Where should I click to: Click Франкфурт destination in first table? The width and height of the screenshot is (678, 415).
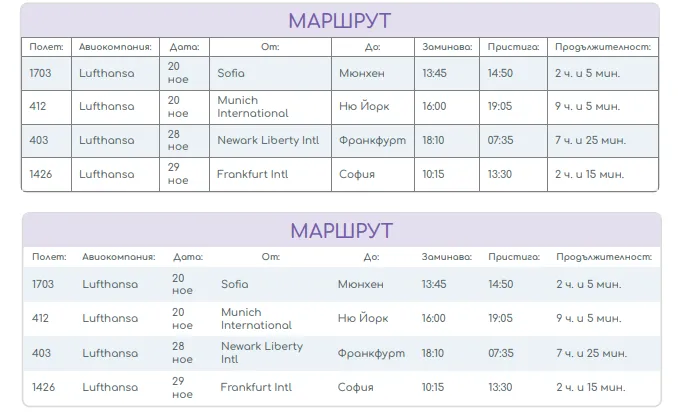click(x=372, y=141)
